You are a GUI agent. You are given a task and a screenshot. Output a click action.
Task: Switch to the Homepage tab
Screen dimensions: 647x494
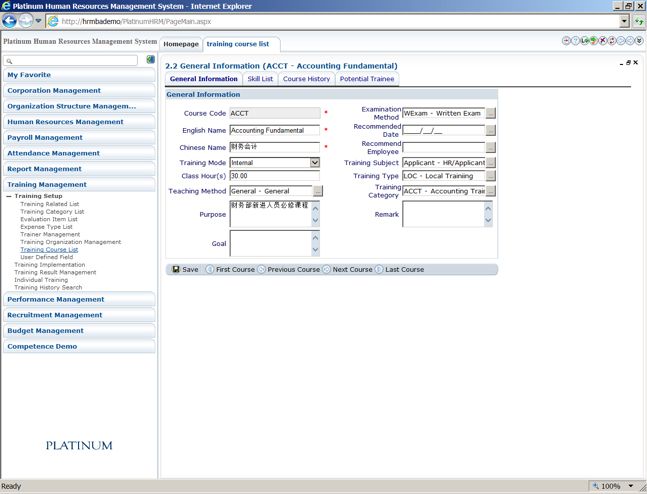coord(181,44)
